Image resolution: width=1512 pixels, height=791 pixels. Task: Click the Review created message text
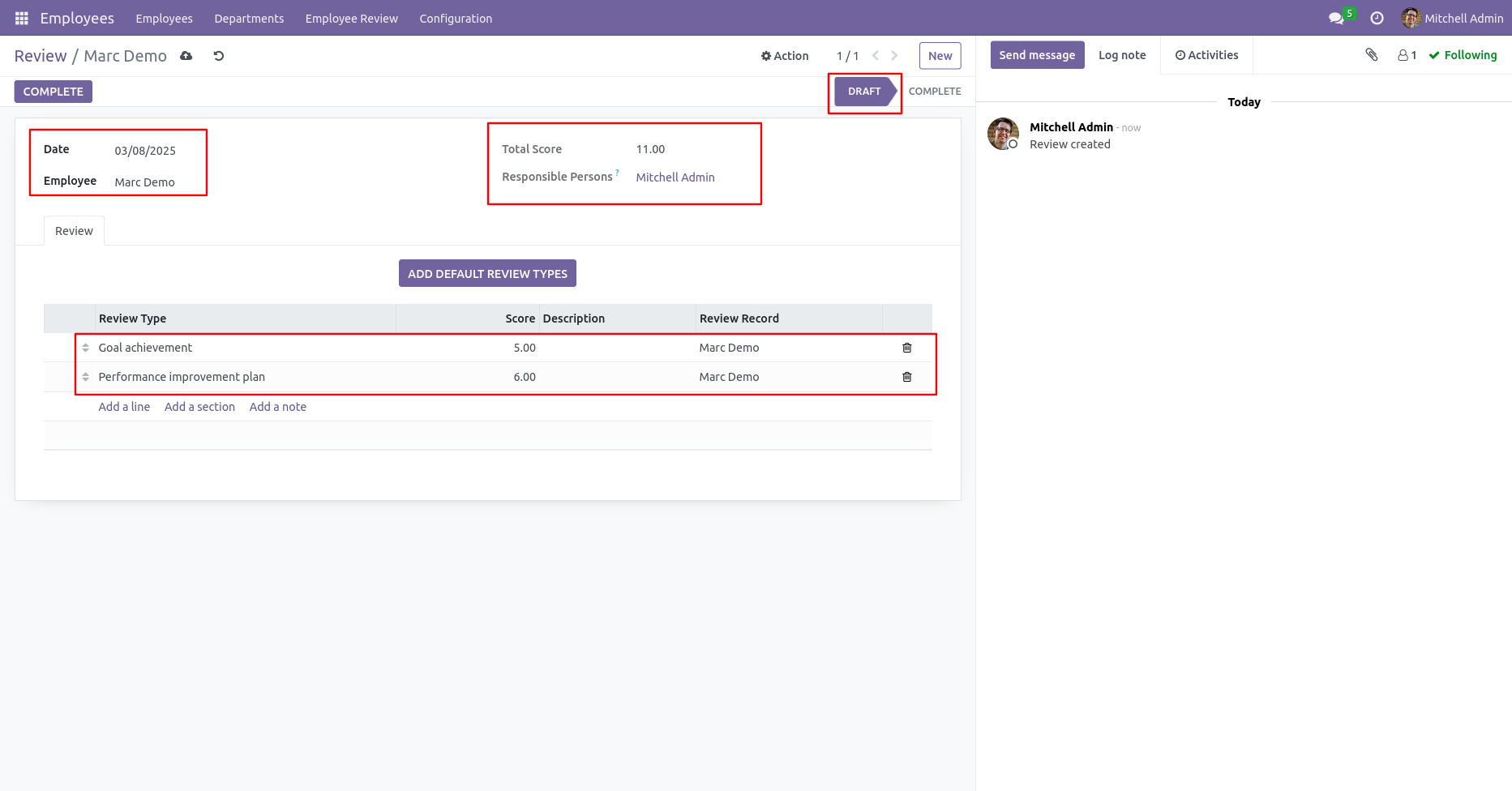(1070, 144)
